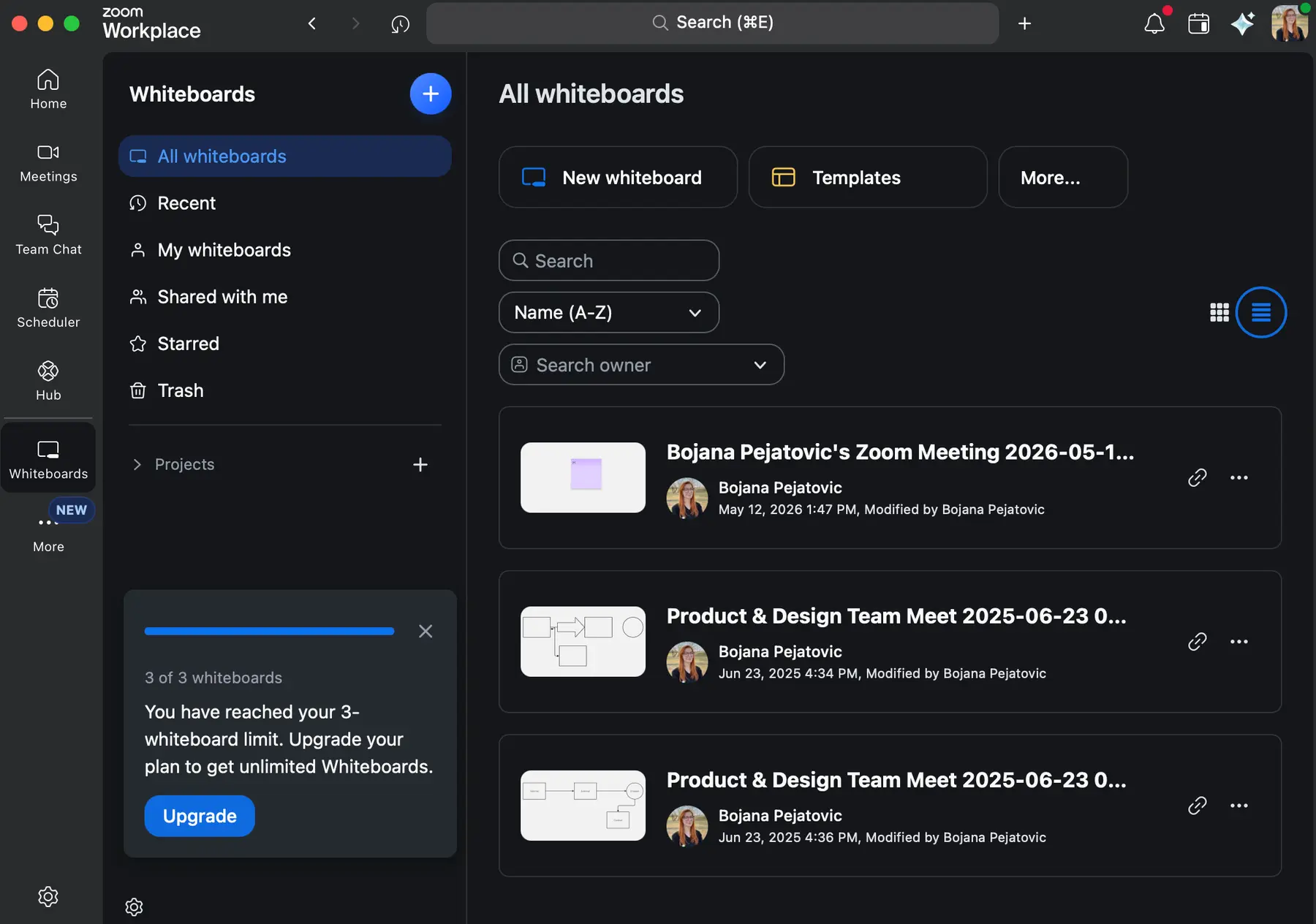The width and height of the screenshot is (1316, 924).
Task: Open notifications bell
Action: (1154, 23)
